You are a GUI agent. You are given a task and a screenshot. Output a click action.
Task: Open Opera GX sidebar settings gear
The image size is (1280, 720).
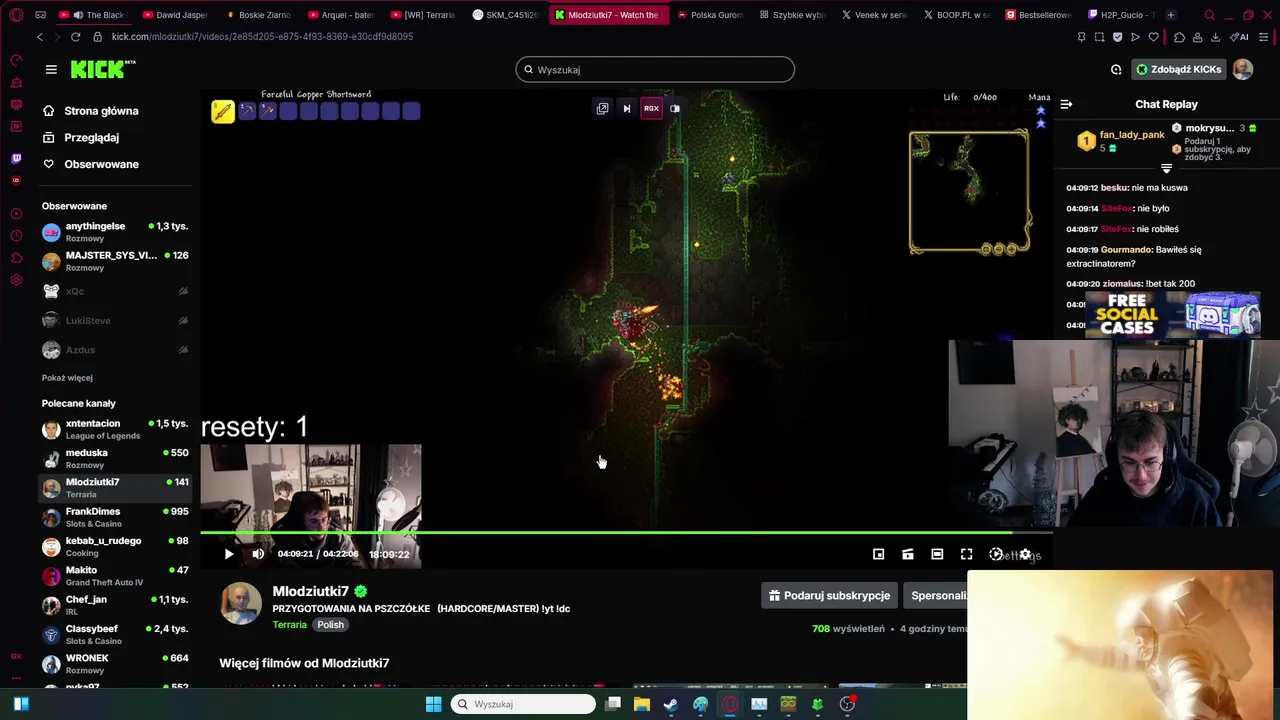pyautogui.click(x=16, y=280)
